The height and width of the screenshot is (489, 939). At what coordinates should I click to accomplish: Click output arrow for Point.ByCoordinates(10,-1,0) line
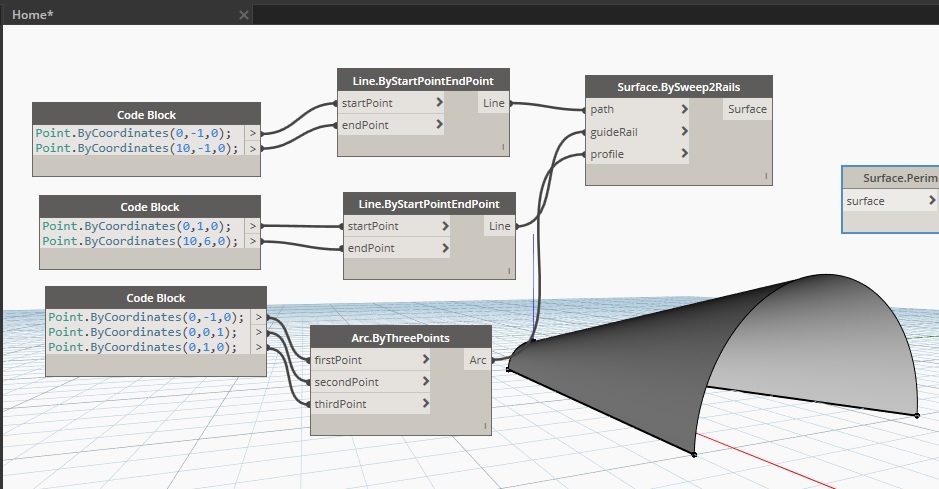[253, 148]
